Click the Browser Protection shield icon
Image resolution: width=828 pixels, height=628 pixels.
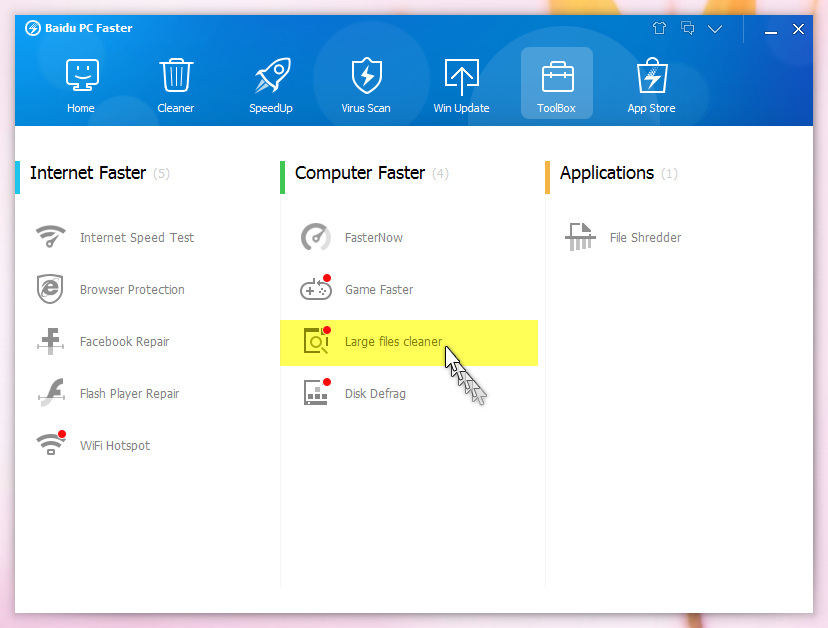point(50,289)
